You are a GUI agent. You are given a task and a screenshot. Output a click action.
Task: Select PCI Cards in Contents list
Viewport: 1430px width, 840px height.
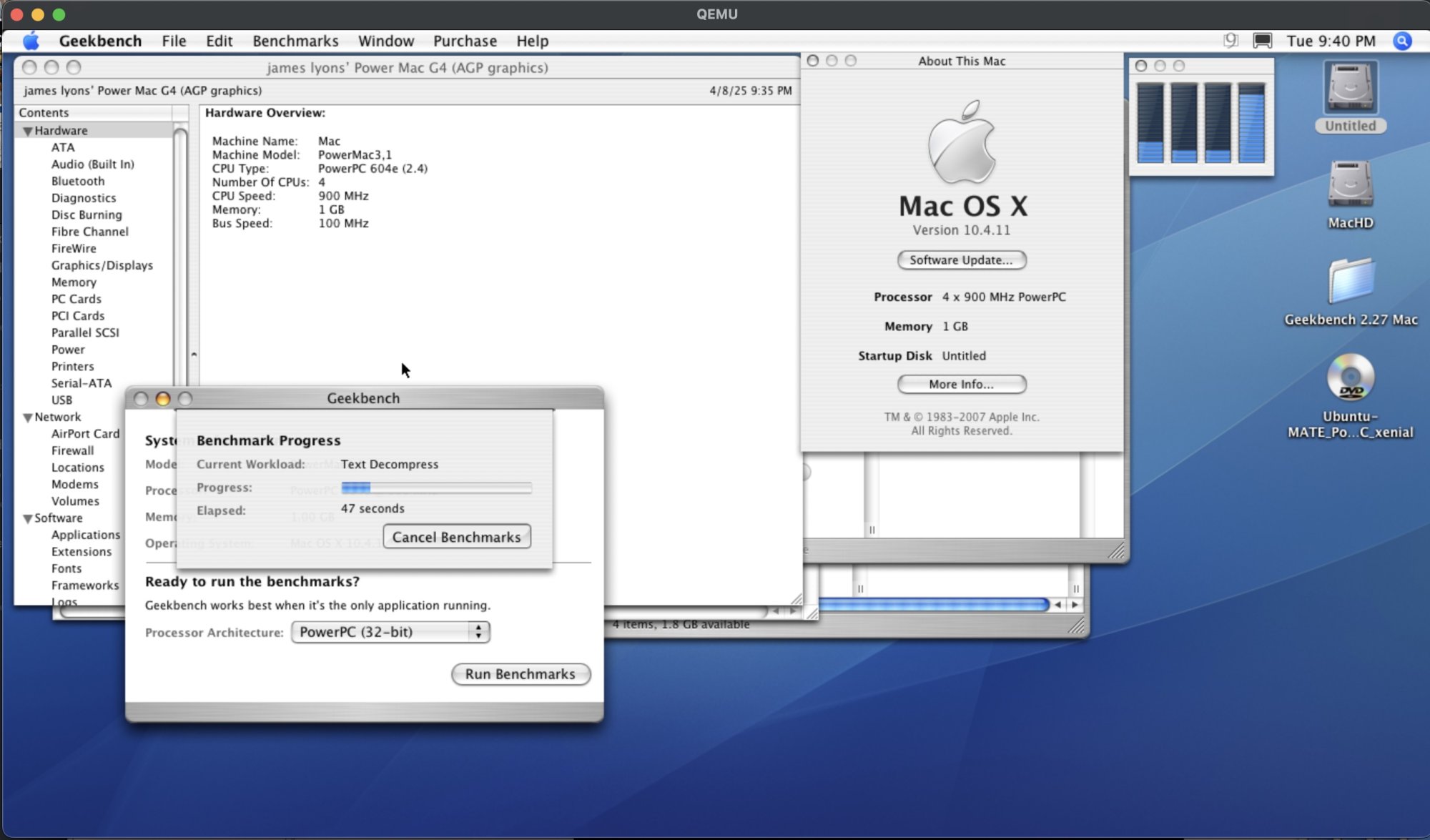pyautogui.click(x=78, y=316)
